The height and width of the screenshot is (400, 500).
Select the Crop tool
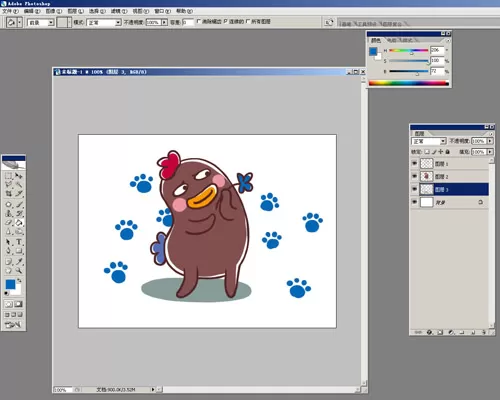tap(9, 193)
